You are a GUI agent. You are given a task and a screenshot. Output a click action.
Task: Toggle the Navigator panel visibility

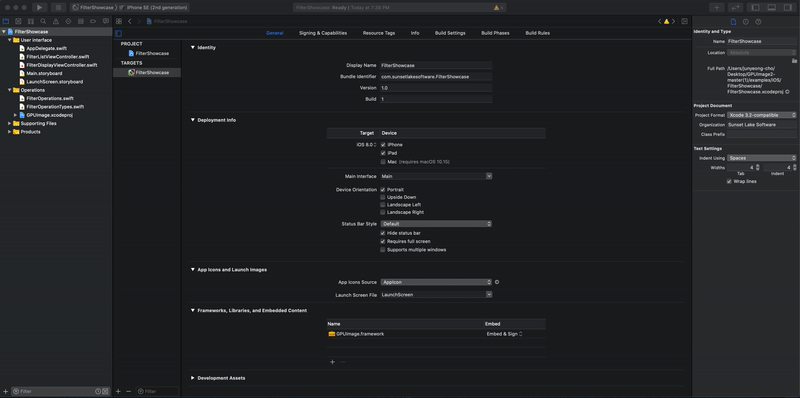click(756, 8)
